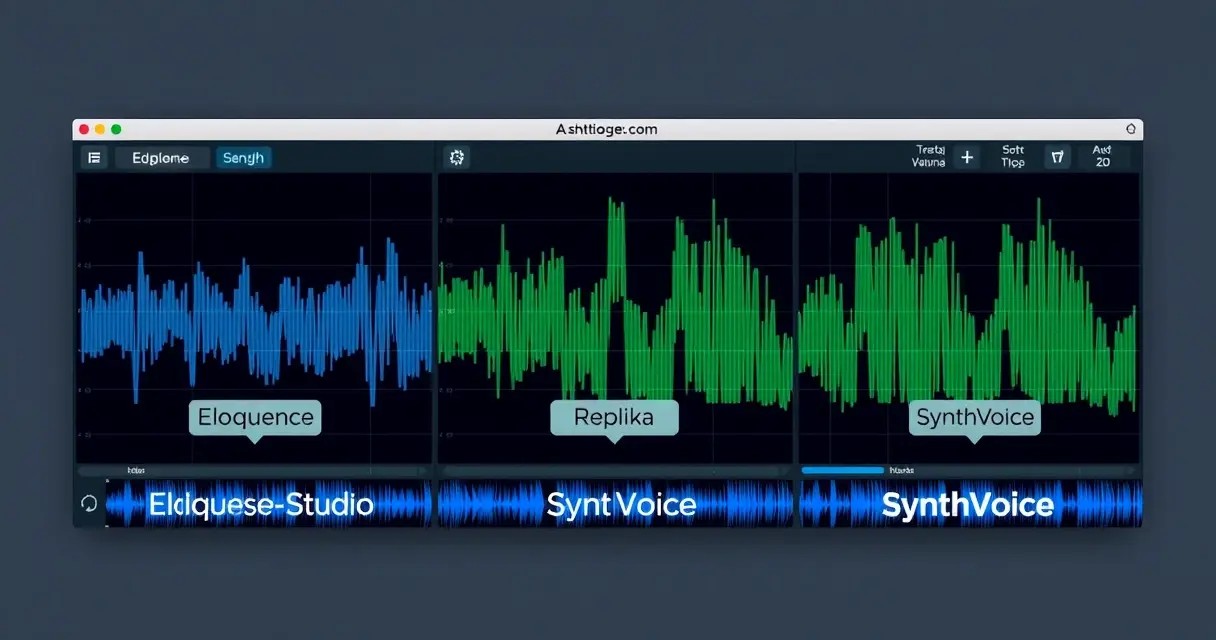
Task: Switch to the highlighted Sengh tab
Action: 244,158
